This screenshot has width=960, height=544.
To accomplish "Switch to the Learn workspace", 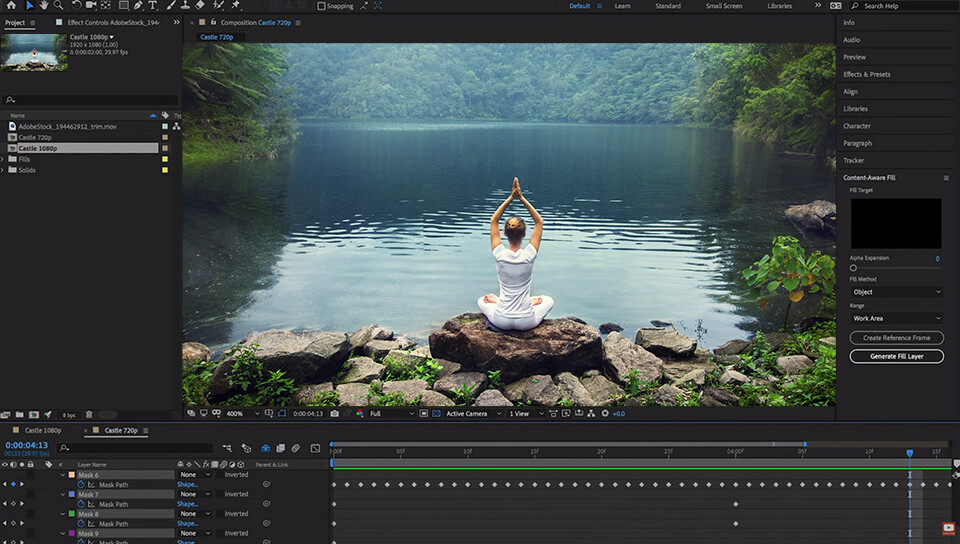I will tap(622, 6).
